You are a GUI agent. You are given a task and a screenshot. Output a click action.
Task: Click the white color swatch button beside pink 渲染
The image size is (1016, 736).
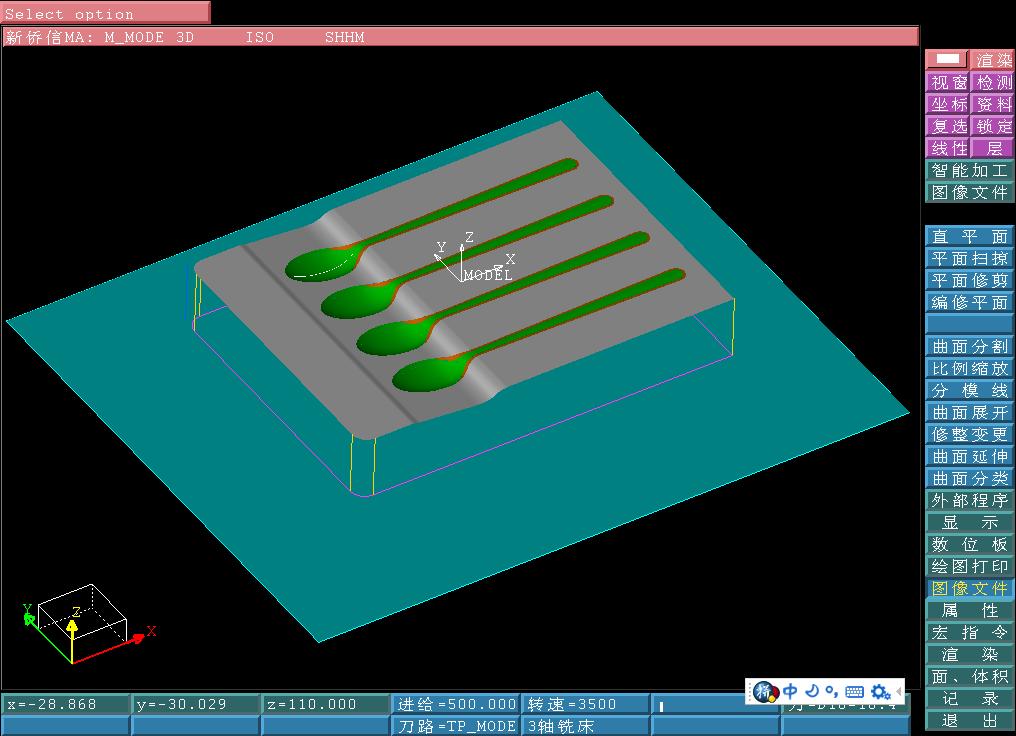(947, 60)
